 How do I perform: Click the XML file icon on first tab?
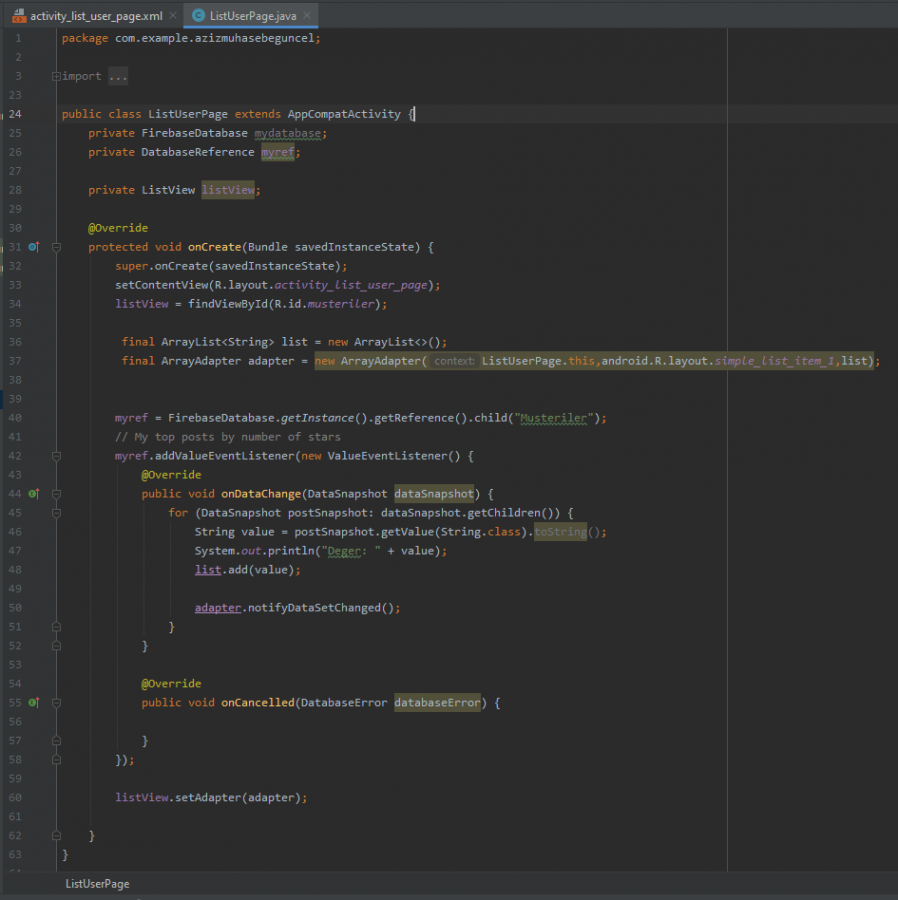pyautogui.click(x=19, y=15)
